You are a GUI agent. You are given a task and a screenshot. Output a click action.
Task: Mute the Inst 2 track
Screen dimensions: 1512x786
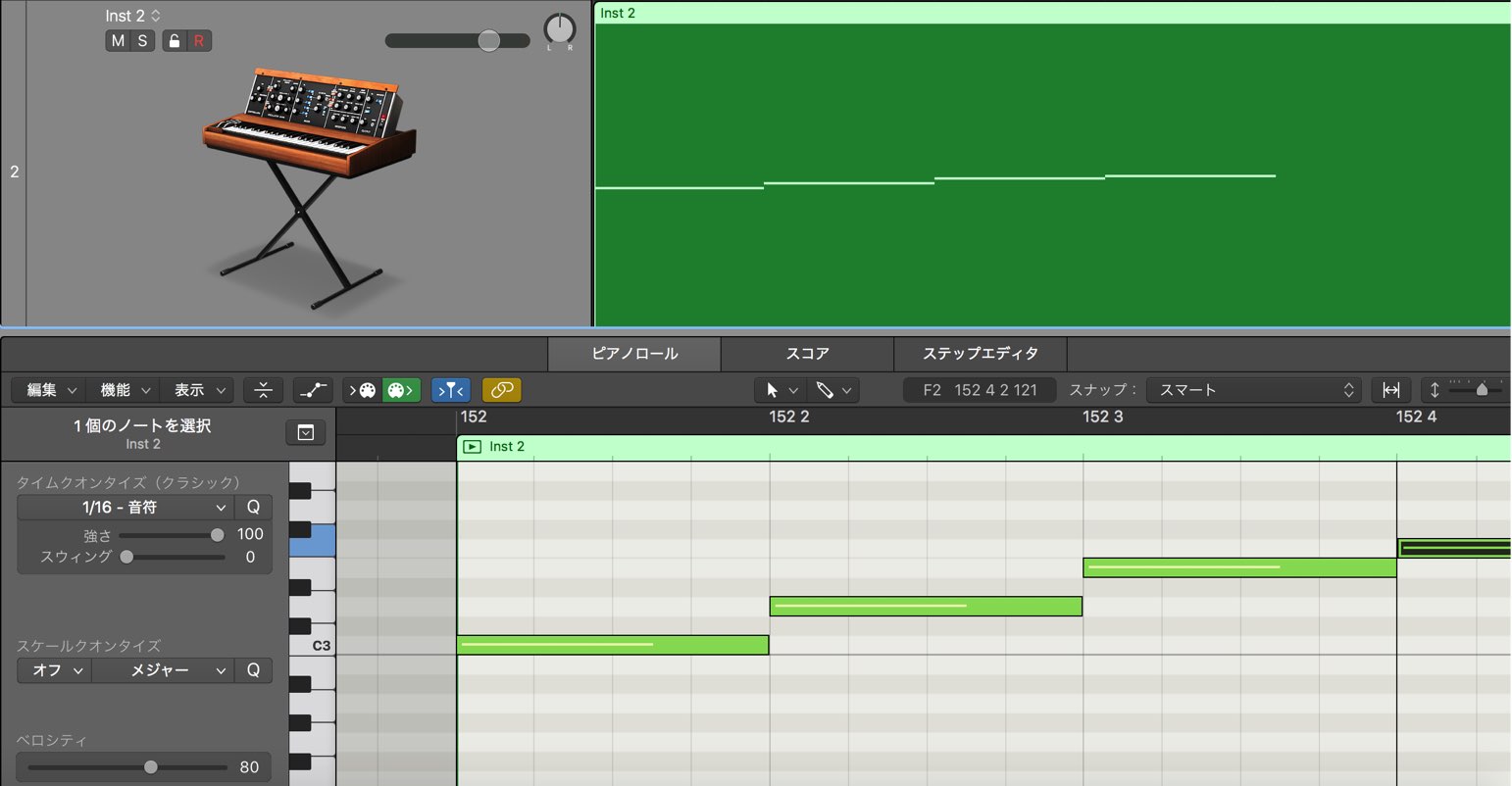point(118,41)
